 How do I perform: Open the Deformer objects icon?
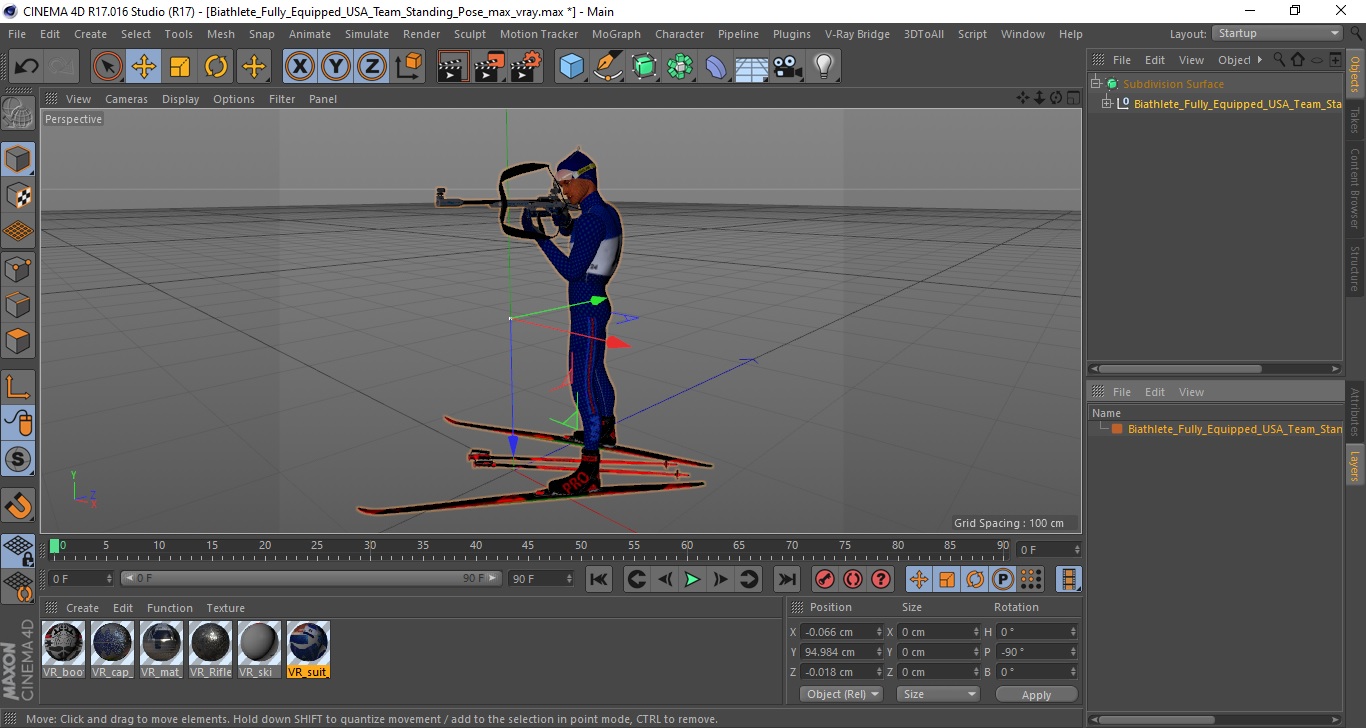(716, 67)
